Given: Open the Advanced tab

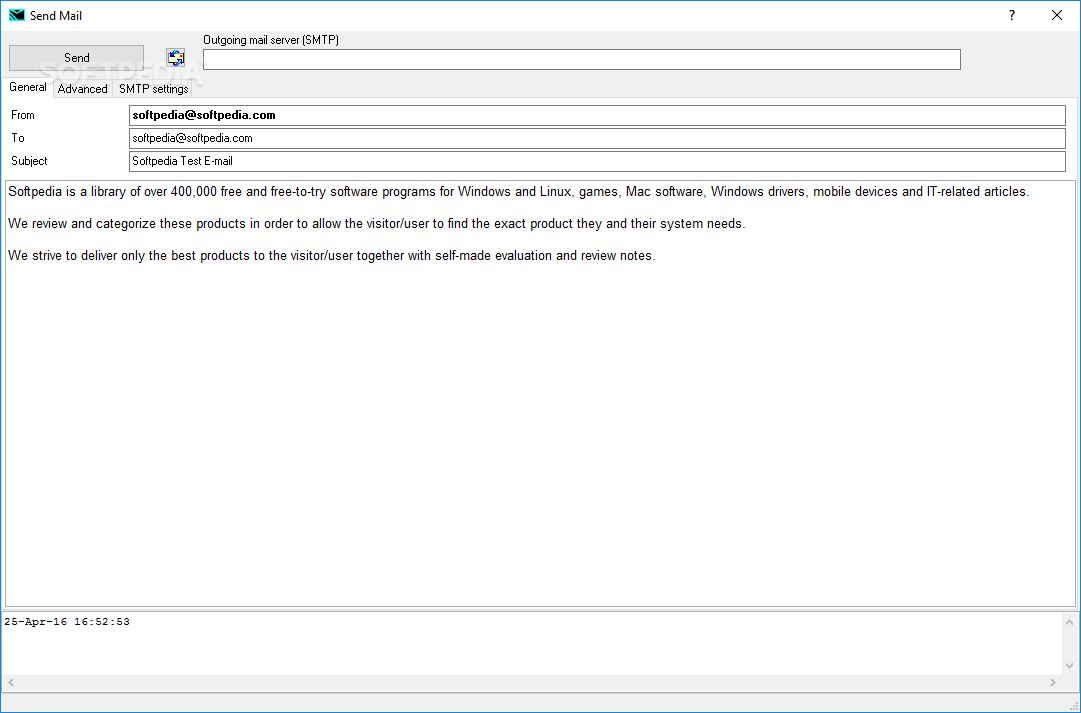Looking at the screenshot, I should [83, 89].
